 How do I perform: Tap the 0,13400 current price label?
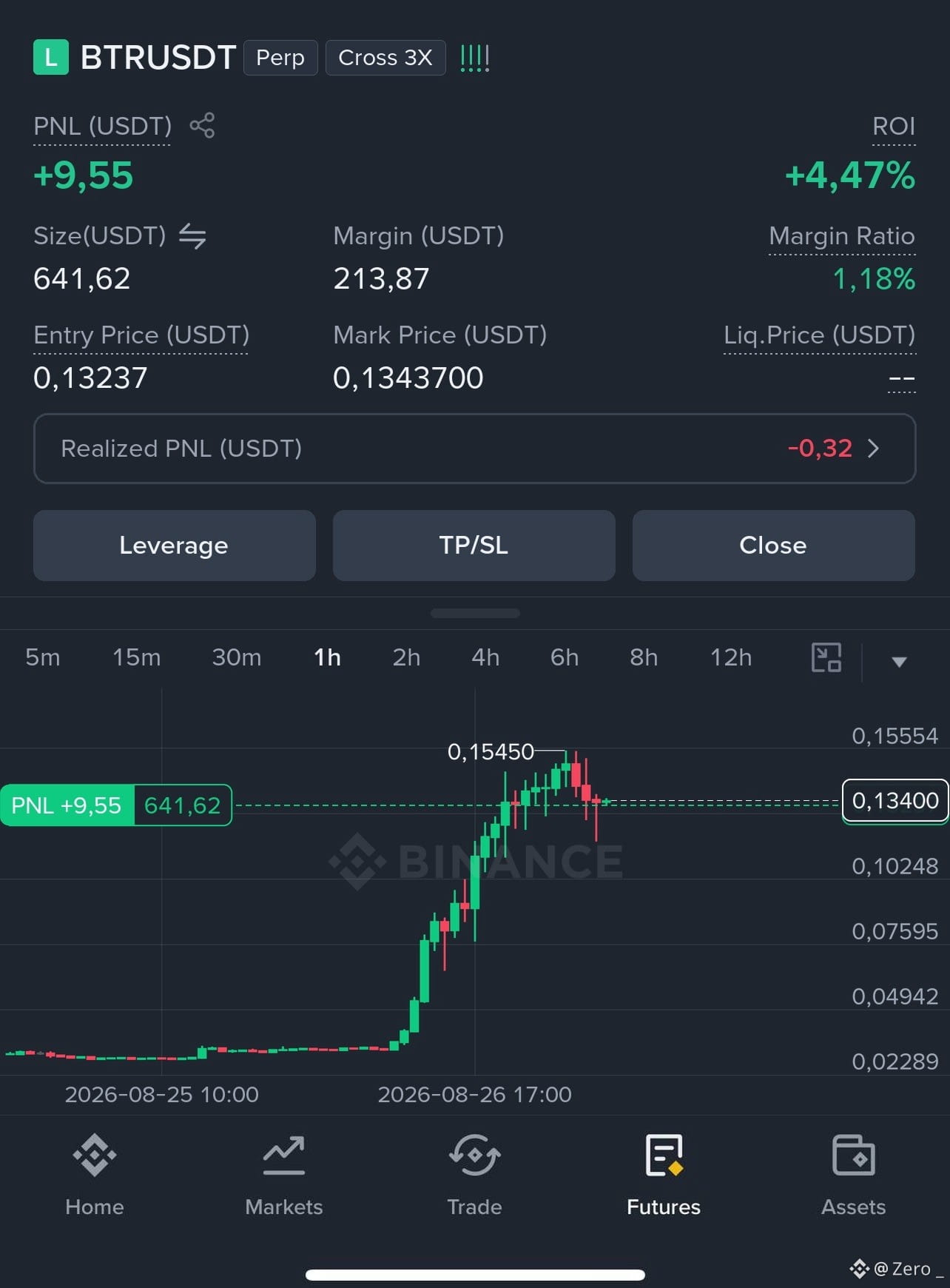pos(895,800)
